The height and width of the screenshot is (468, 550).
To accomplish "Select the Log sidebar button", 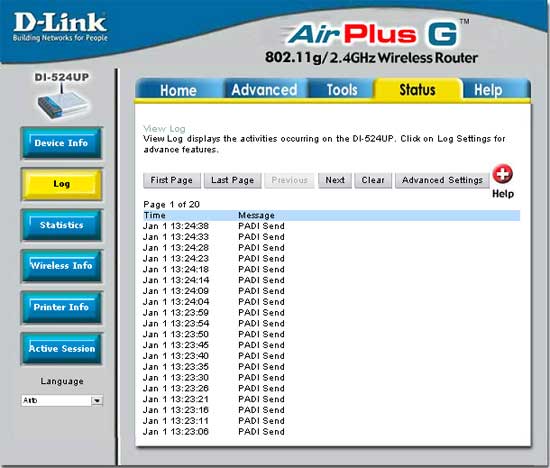I will [x=61, y=184].
